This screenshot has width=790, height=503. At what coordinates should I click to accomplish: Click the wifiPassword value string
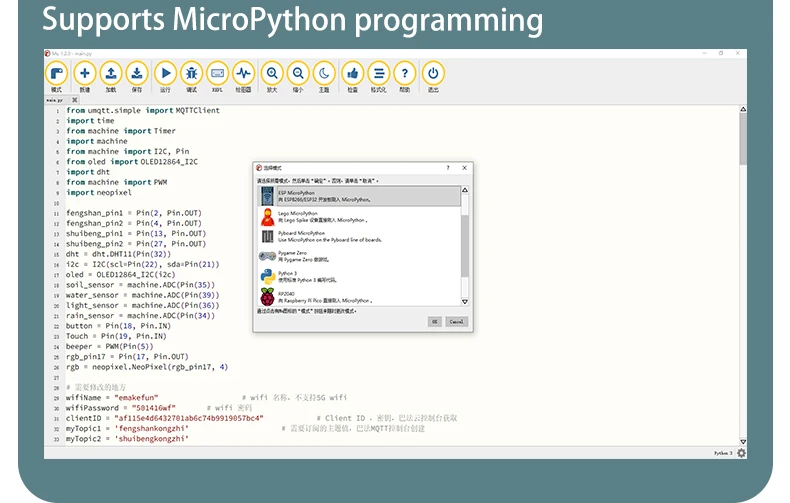(154, 408)
